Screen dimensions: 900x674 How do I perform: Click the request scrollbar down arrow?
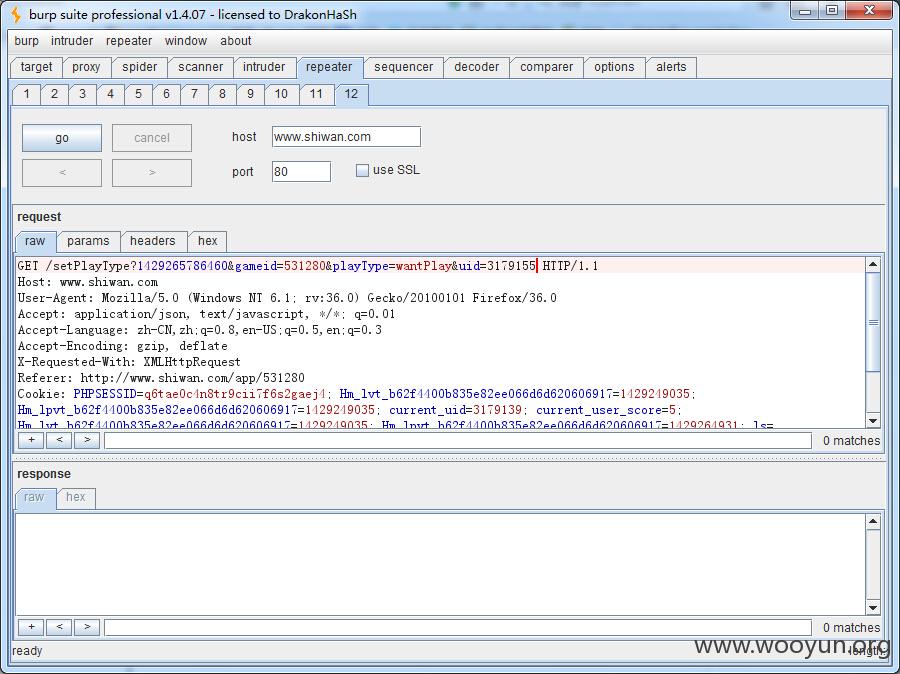click(873, 421)
